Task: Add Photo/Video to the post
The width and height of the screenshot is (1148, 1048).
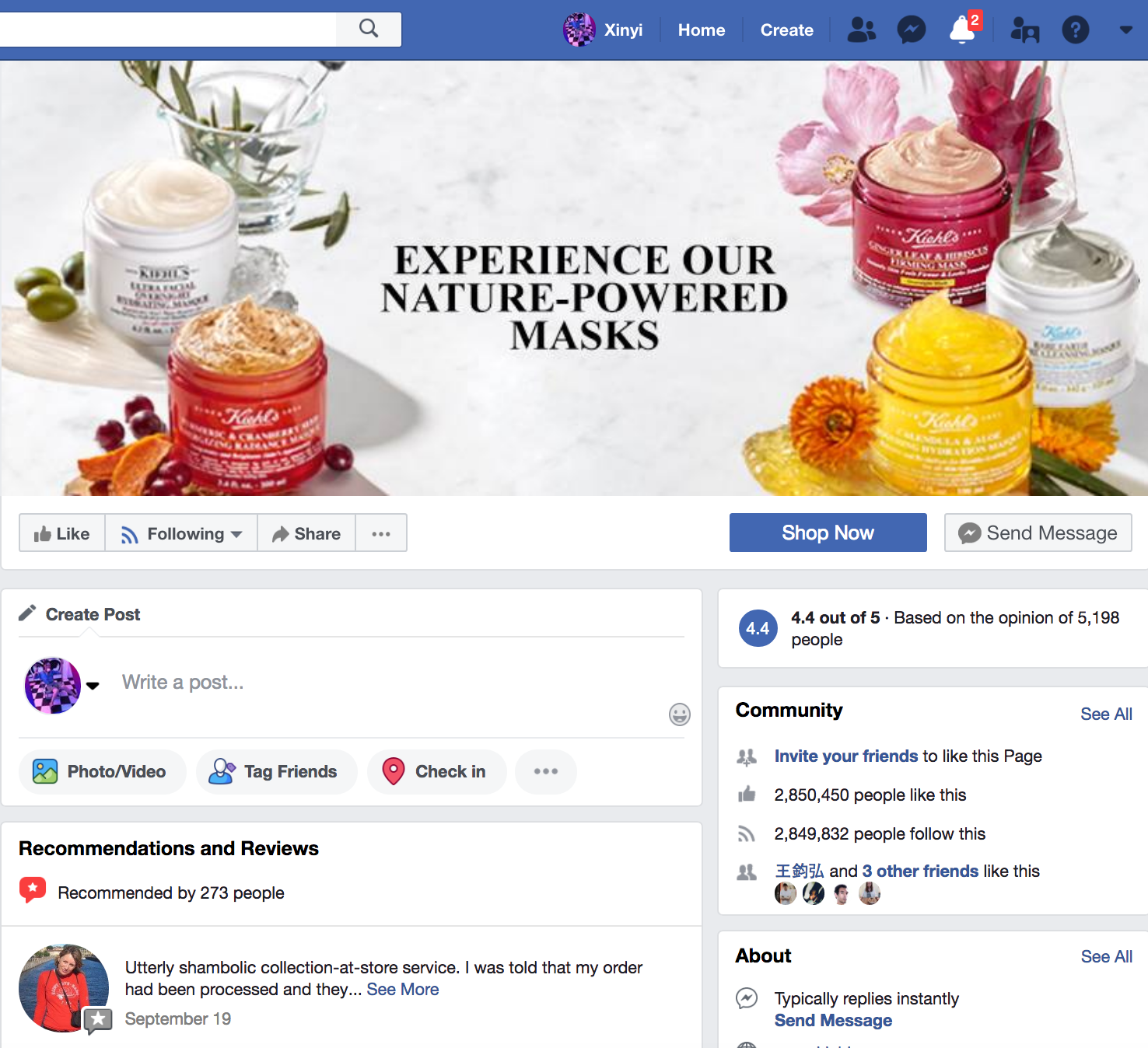Action: (103, 771)
